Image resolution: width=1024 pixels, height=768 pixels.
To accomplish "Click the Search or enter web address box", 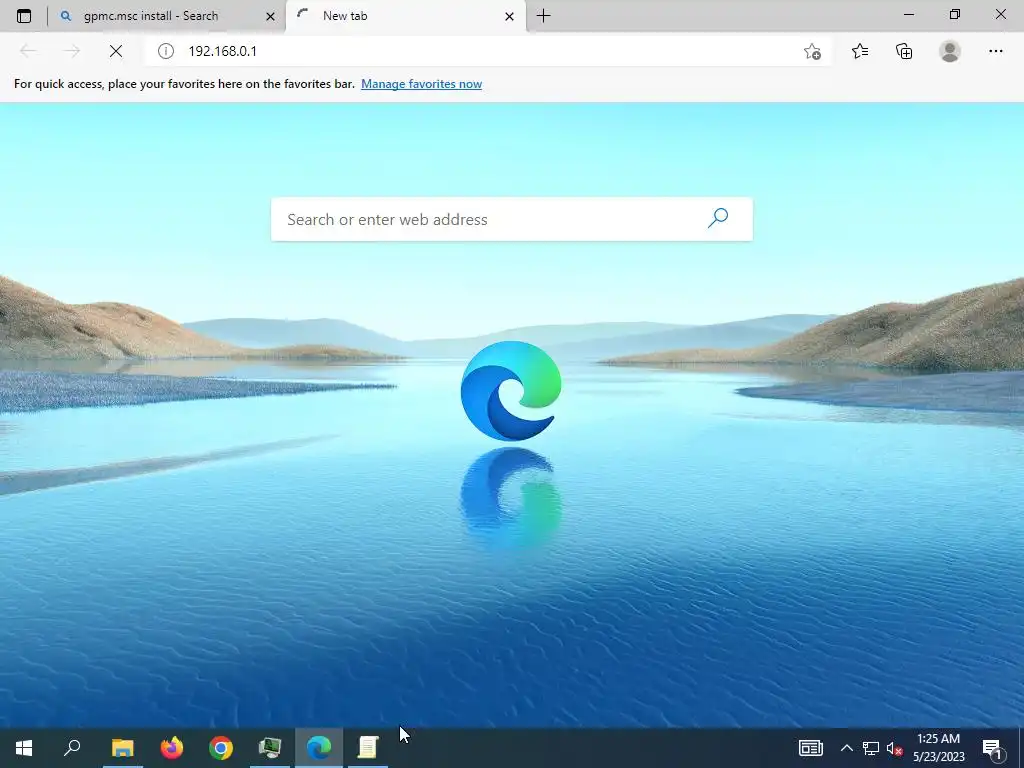I will (x=512, y=219).
